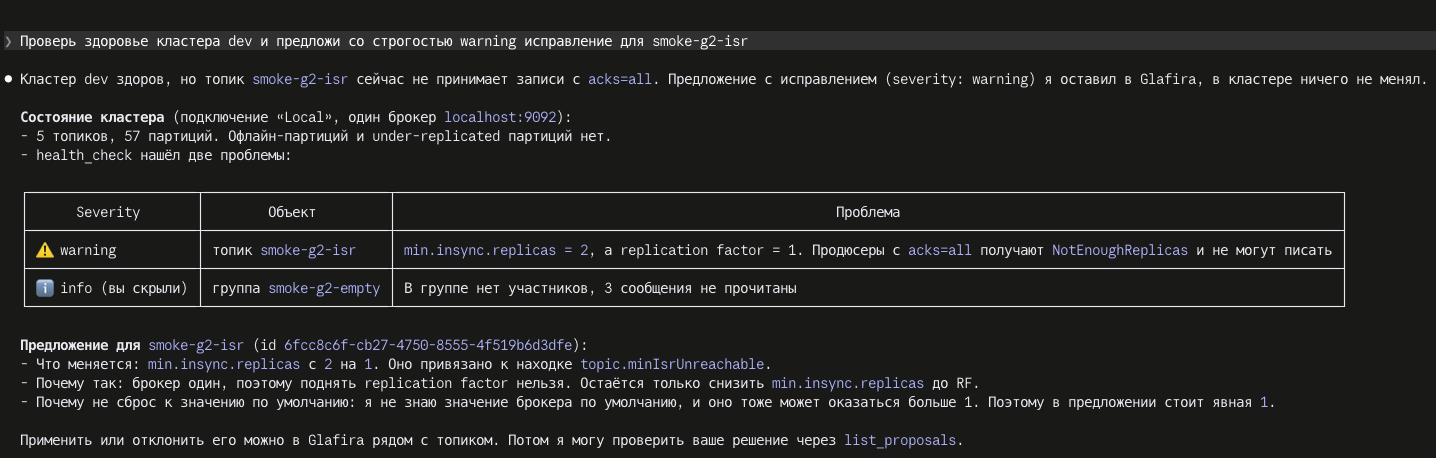Click 'min.insync.replicas' in 'Почему так' line
The width and height of the screenshot is (1436, 458).
tap(848, 383)
